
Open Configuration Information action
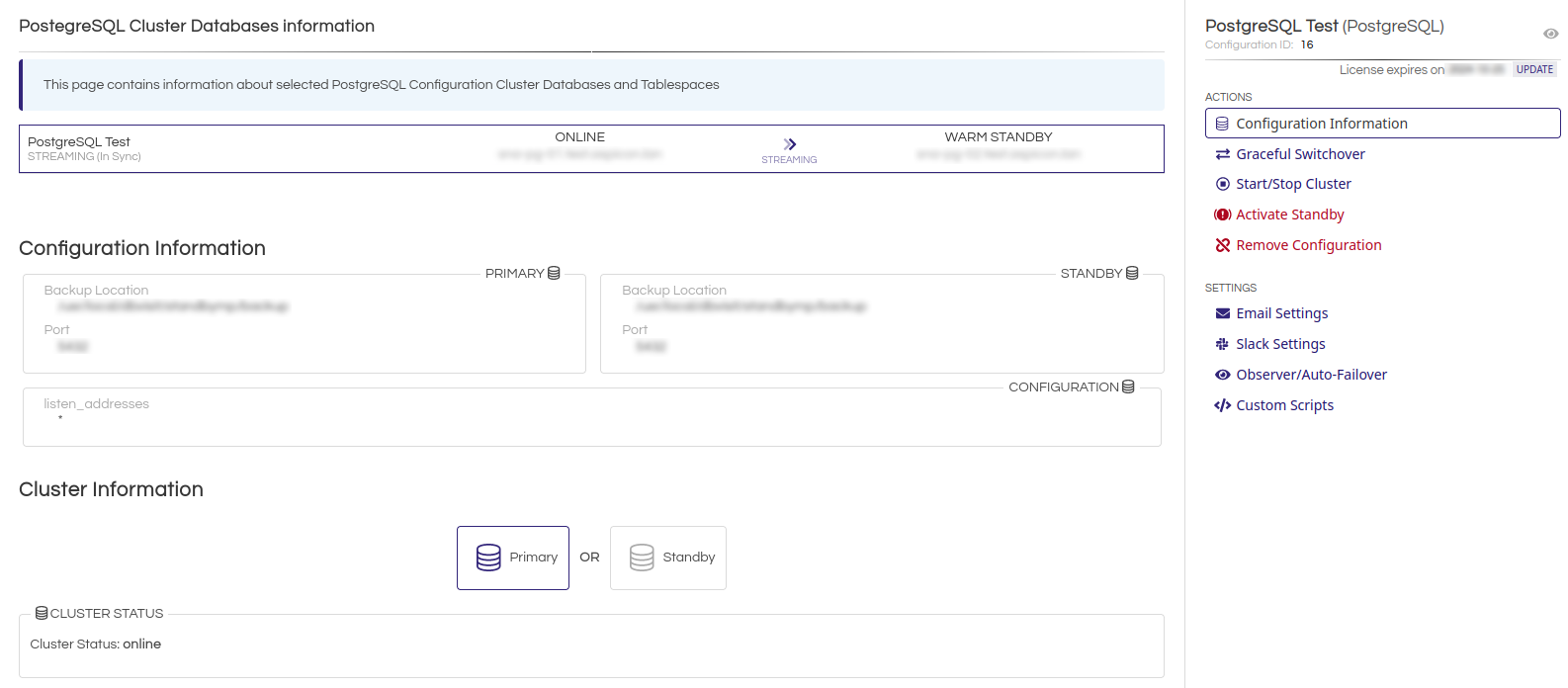pos(1382,124)
